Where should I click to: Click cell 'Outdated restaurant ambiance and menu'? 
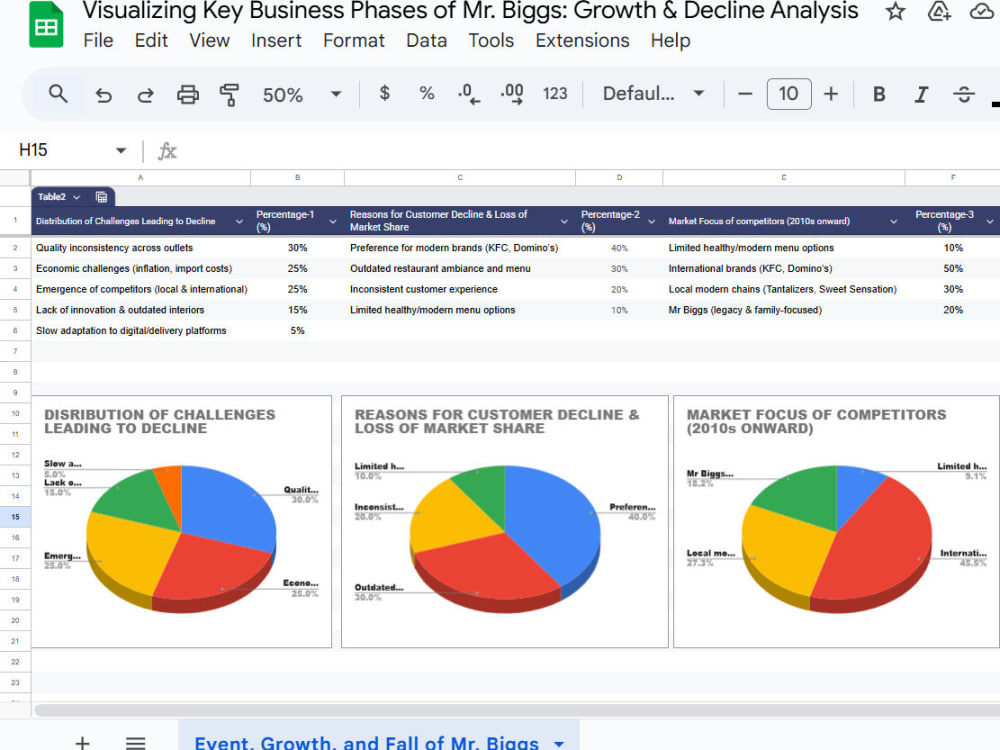460,268
